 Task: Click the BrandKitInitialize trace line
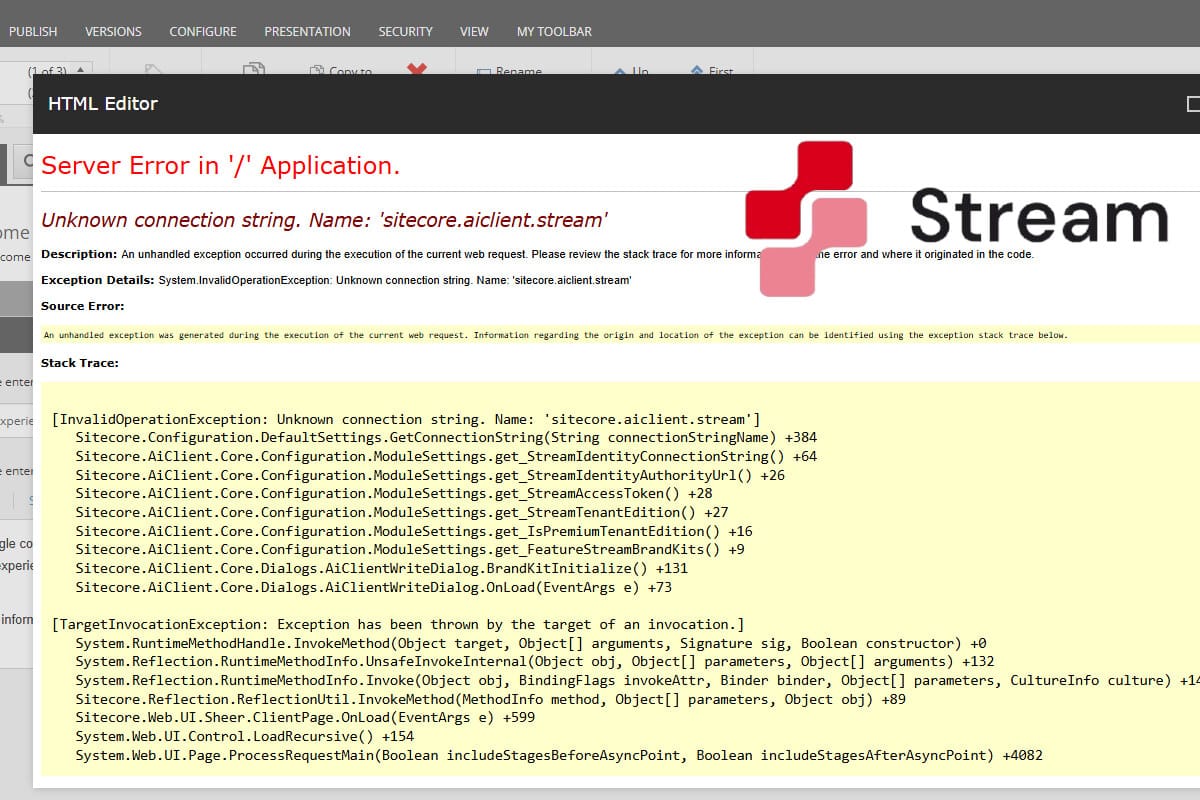tap(382, 568)
